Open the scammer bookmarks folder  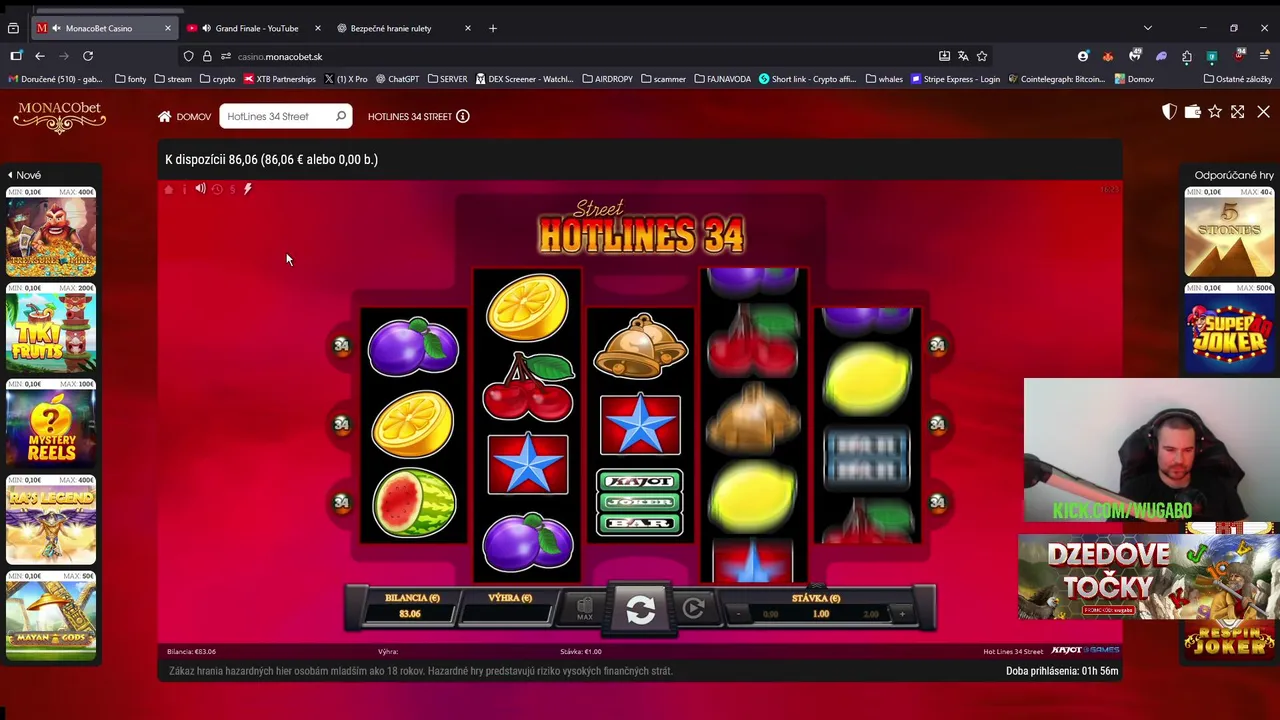pos(663,79)
